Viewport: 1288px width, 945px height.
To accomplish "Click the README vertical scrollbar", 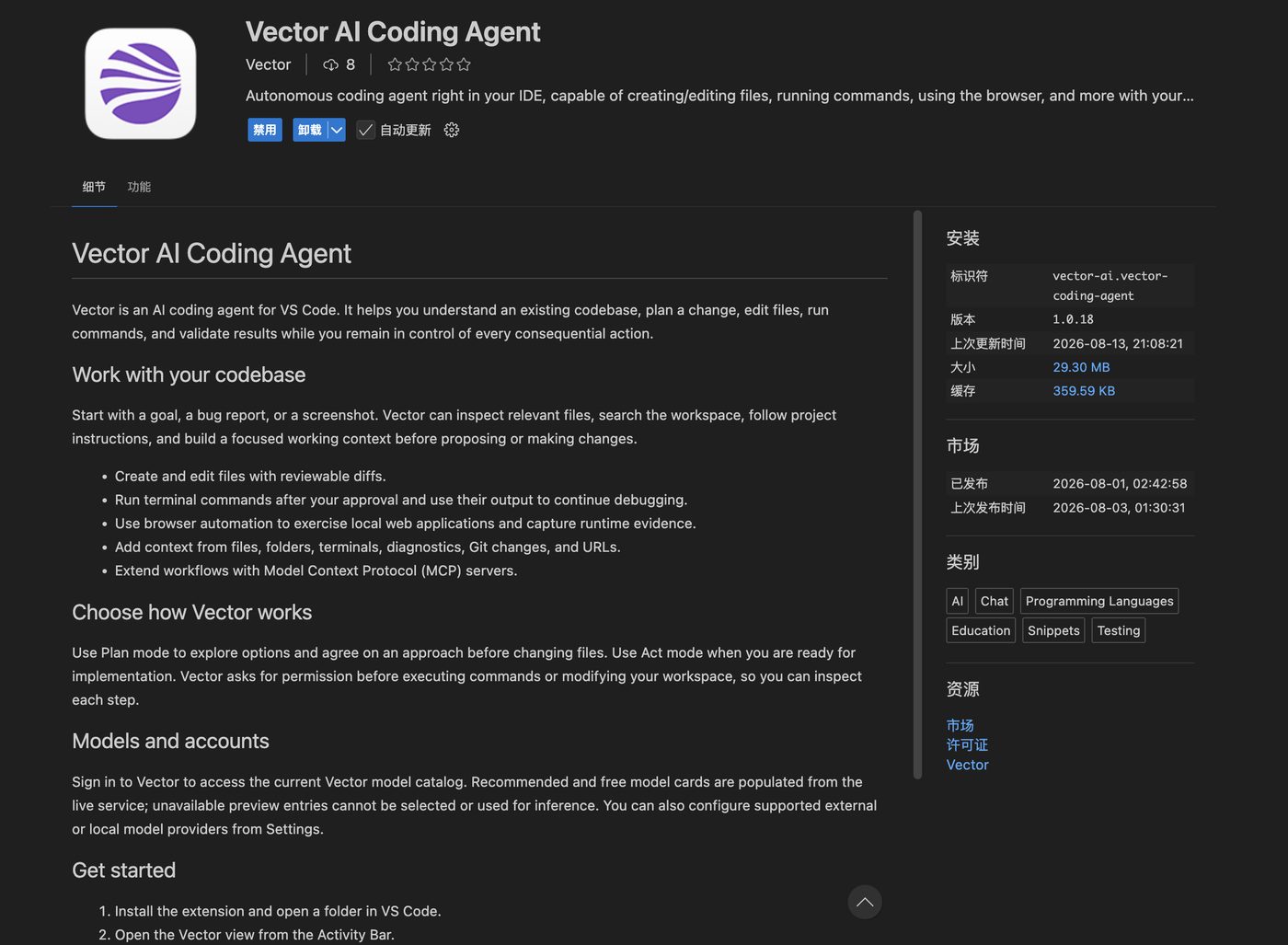I will point(917,495).
